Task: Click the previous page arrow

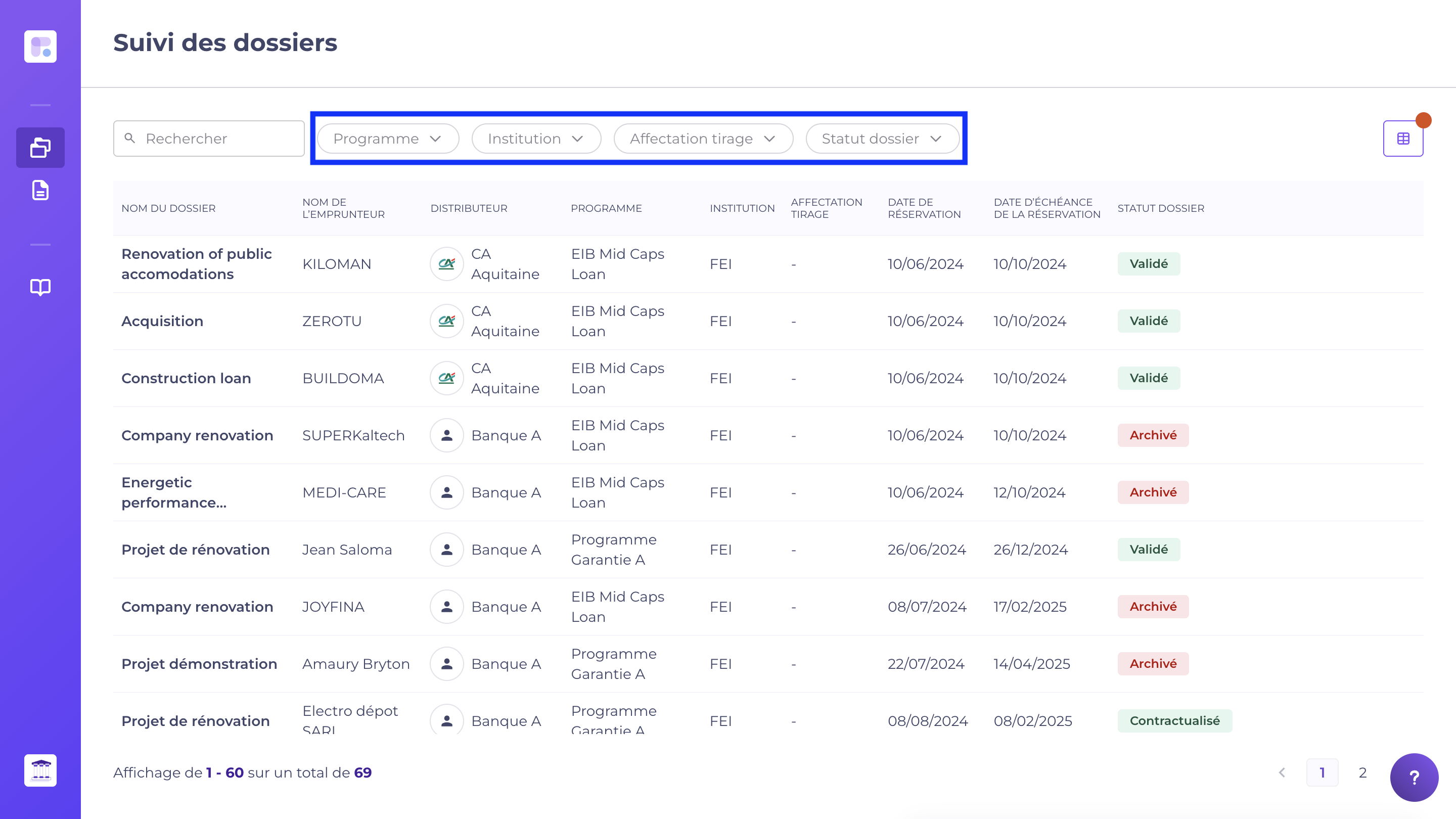Action: click(x=1282, y=772)
